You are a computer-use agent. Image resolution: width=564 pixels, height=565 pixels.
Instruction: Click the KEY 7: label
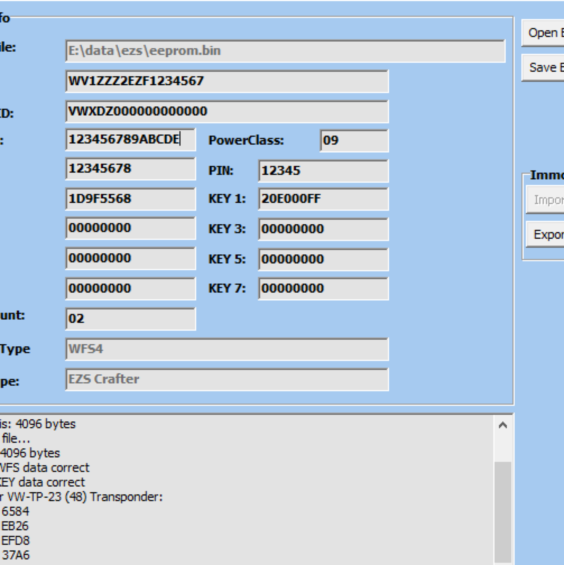(227, 288)
